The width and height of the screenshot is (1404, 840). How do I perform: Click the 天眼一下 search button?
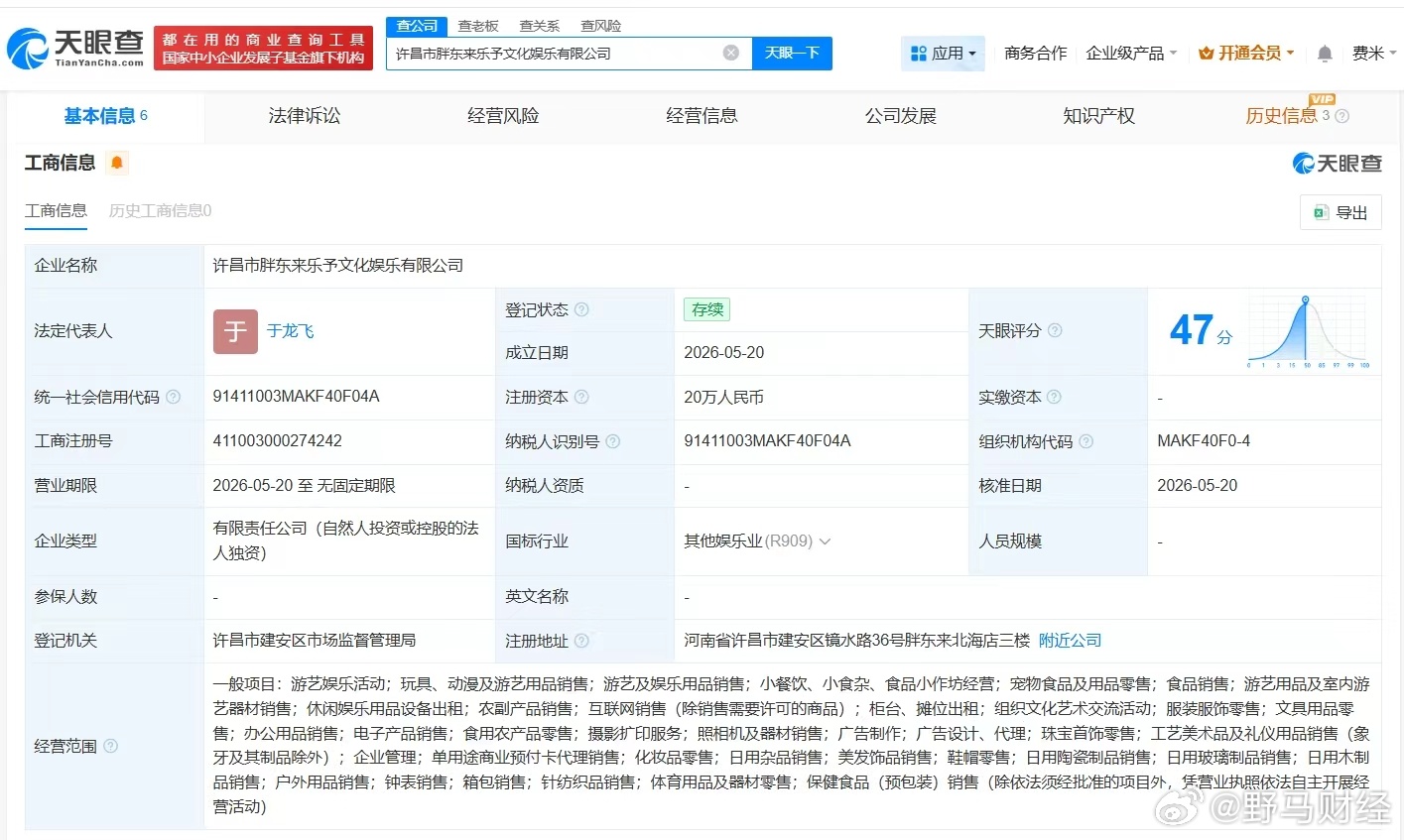tap(792, 53)
